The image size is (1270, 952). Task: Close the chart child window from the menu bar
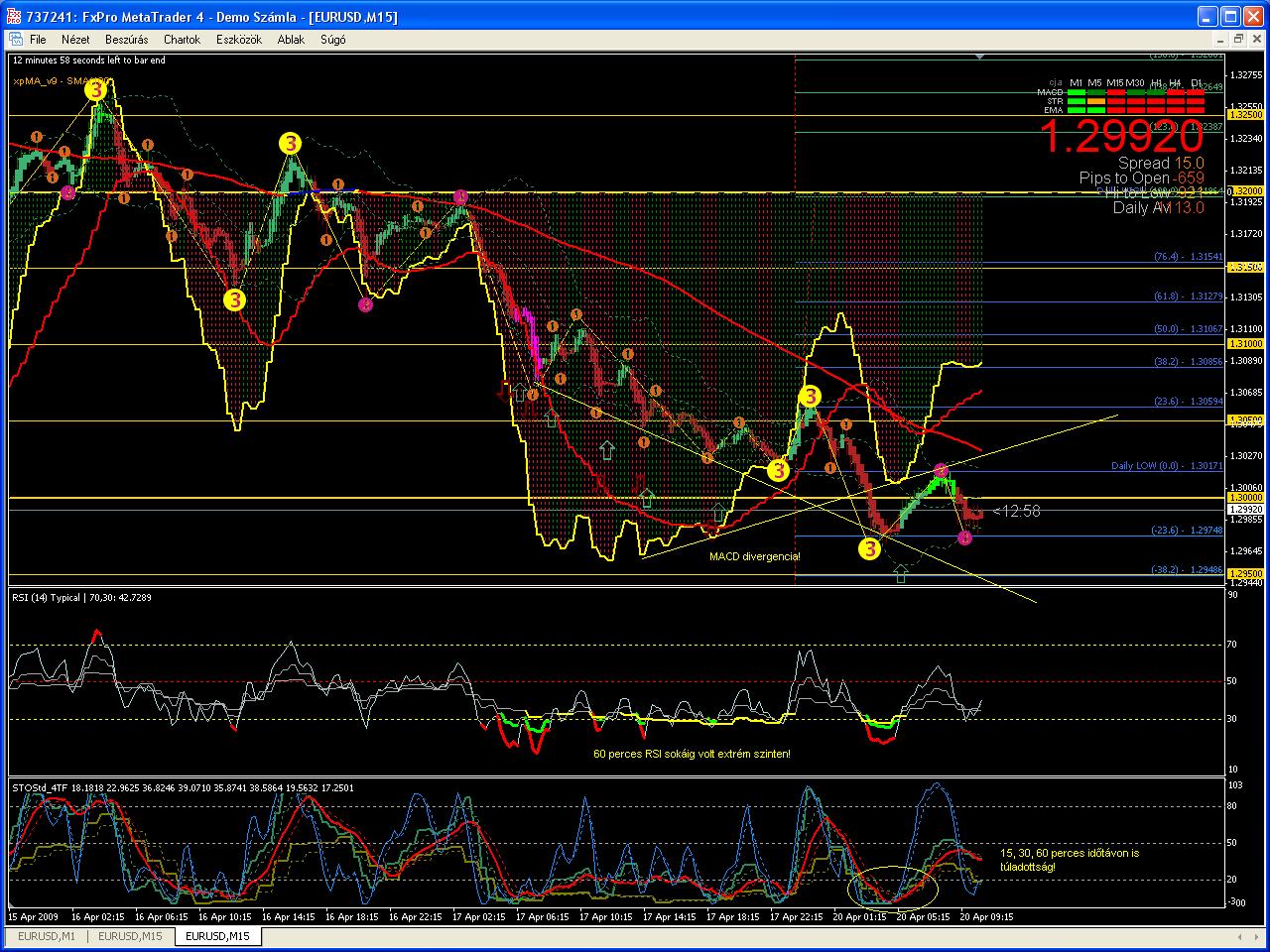1255,40
